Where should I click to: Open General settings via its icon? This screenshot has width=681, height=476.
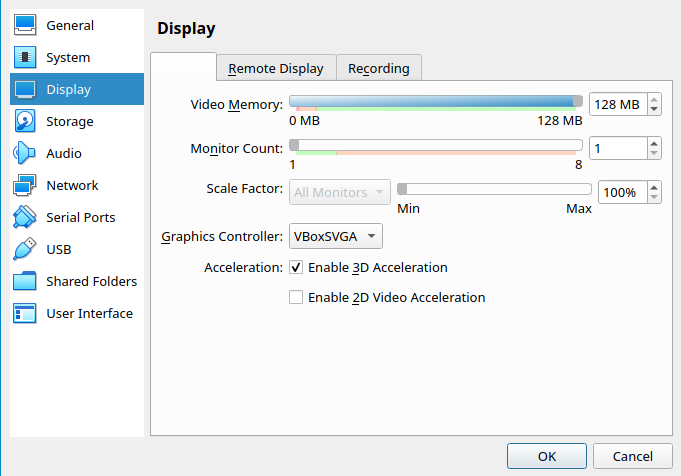(26, 25)
